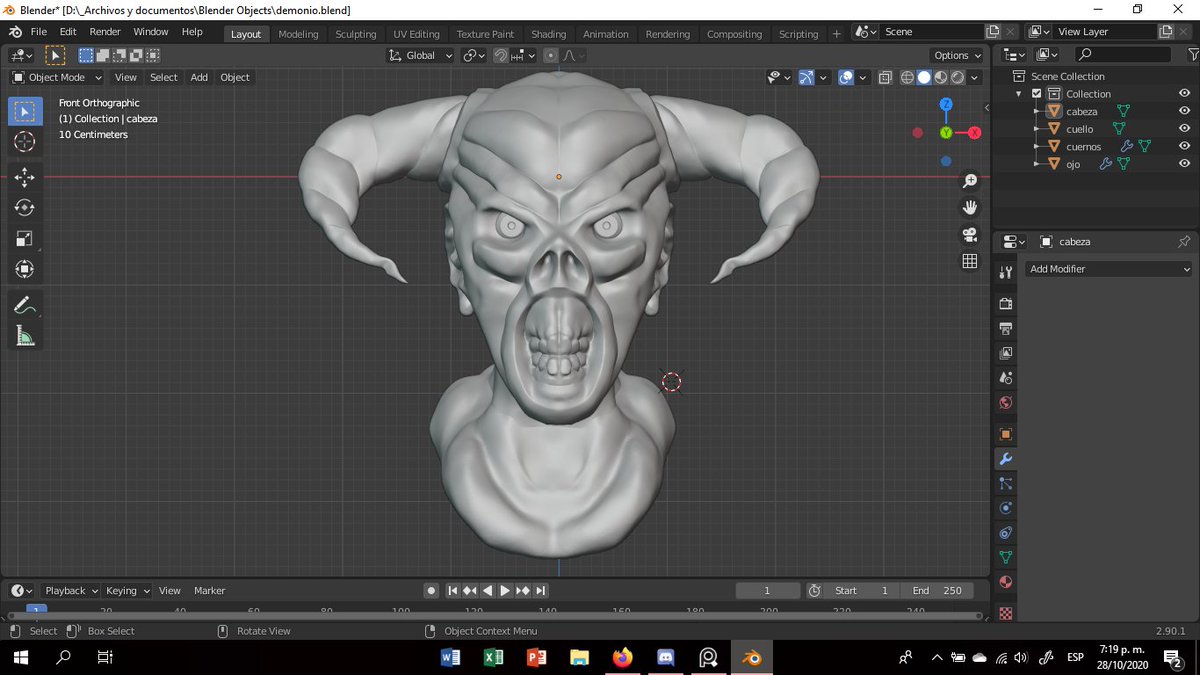Activate the Rotate tool

(25, 208)
